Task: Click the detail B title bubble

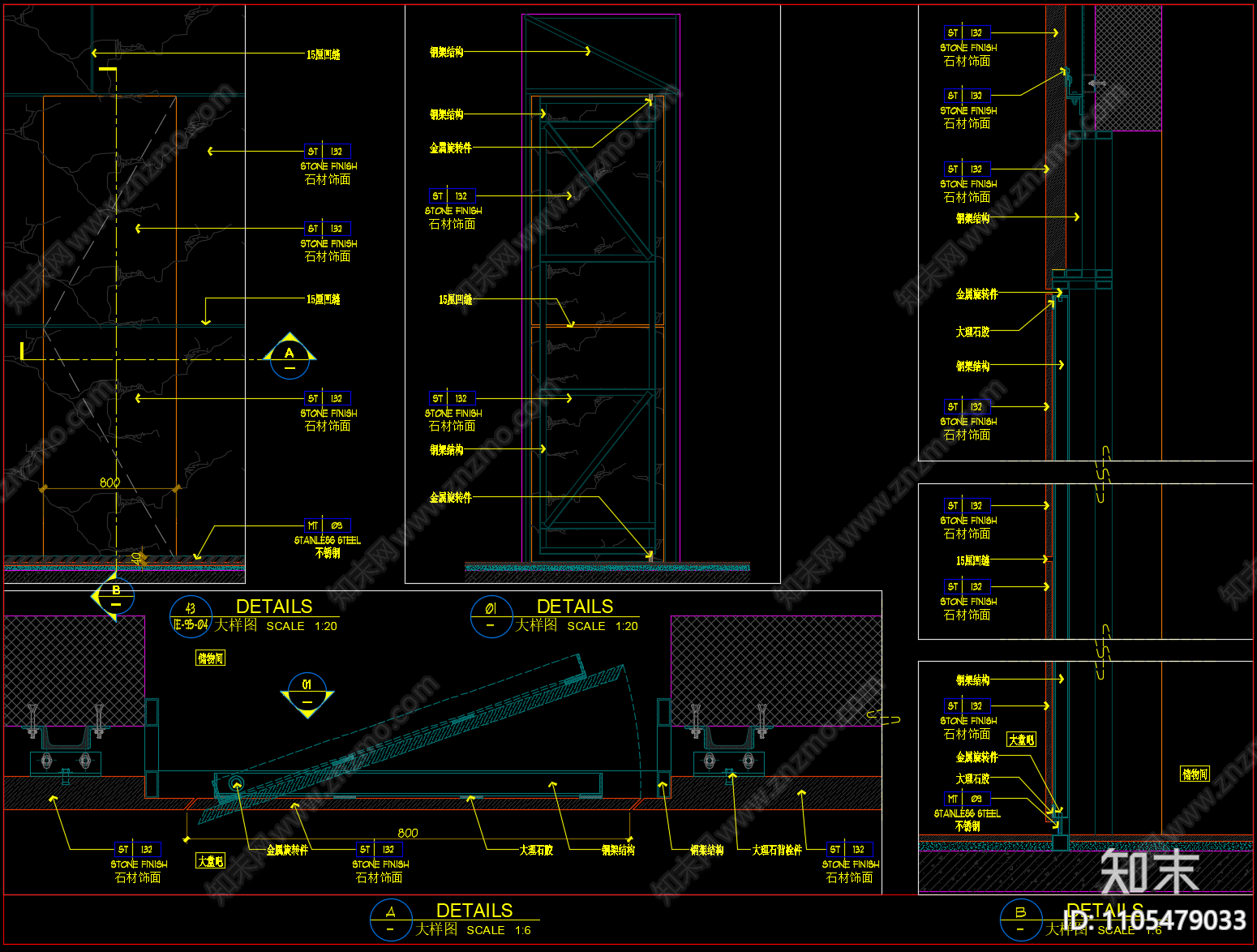Action: [x=1021, y=920]
